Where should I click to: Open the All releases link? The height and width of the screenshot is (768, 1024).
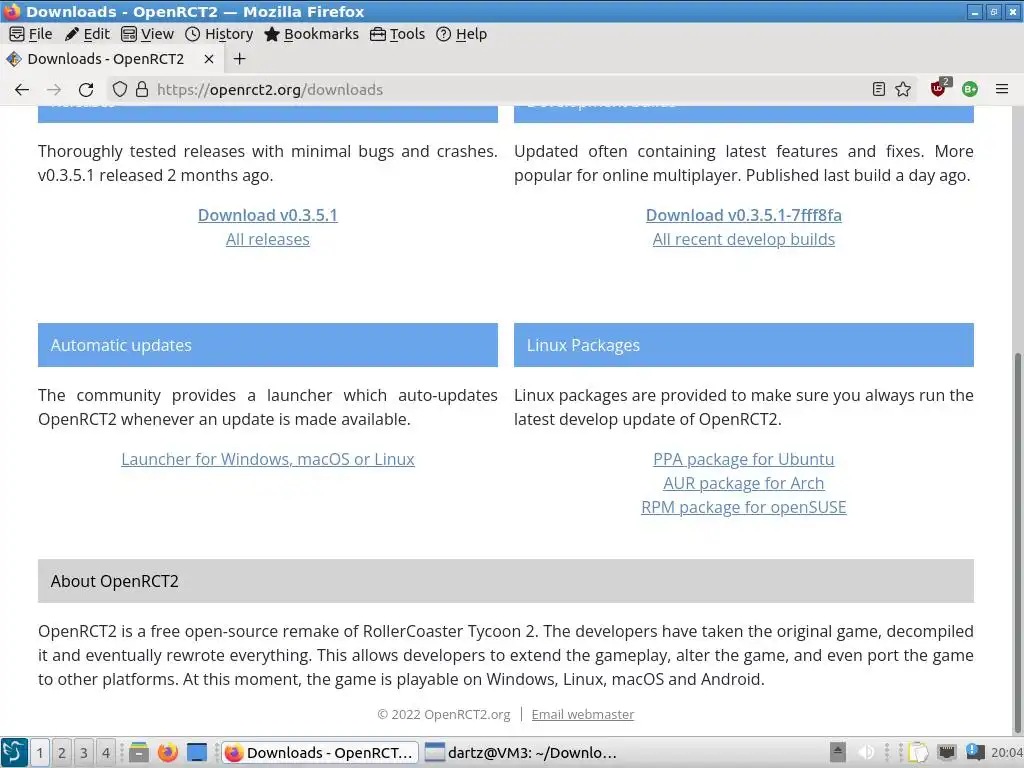268,239
